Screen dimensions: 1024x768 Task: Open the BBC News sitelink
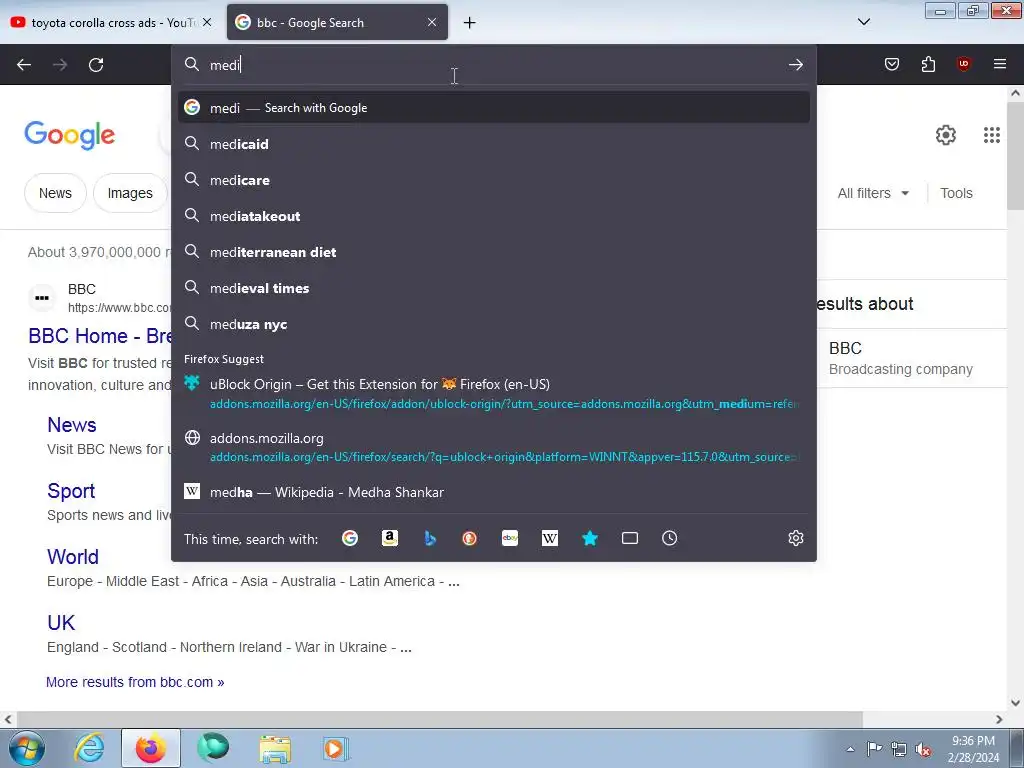point(72,424)
